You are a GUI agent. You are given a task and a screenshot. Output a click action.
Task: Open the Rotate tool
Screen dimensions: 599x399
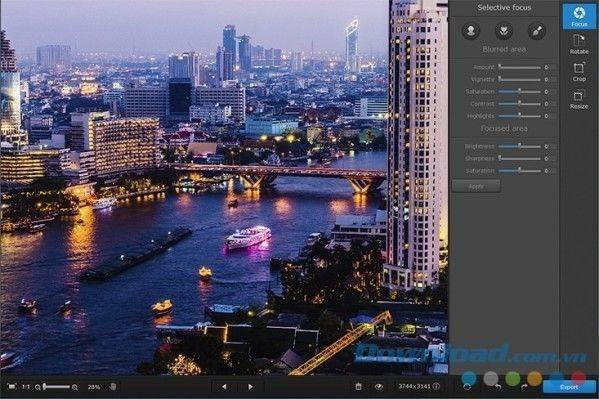[x=579, y=44]
